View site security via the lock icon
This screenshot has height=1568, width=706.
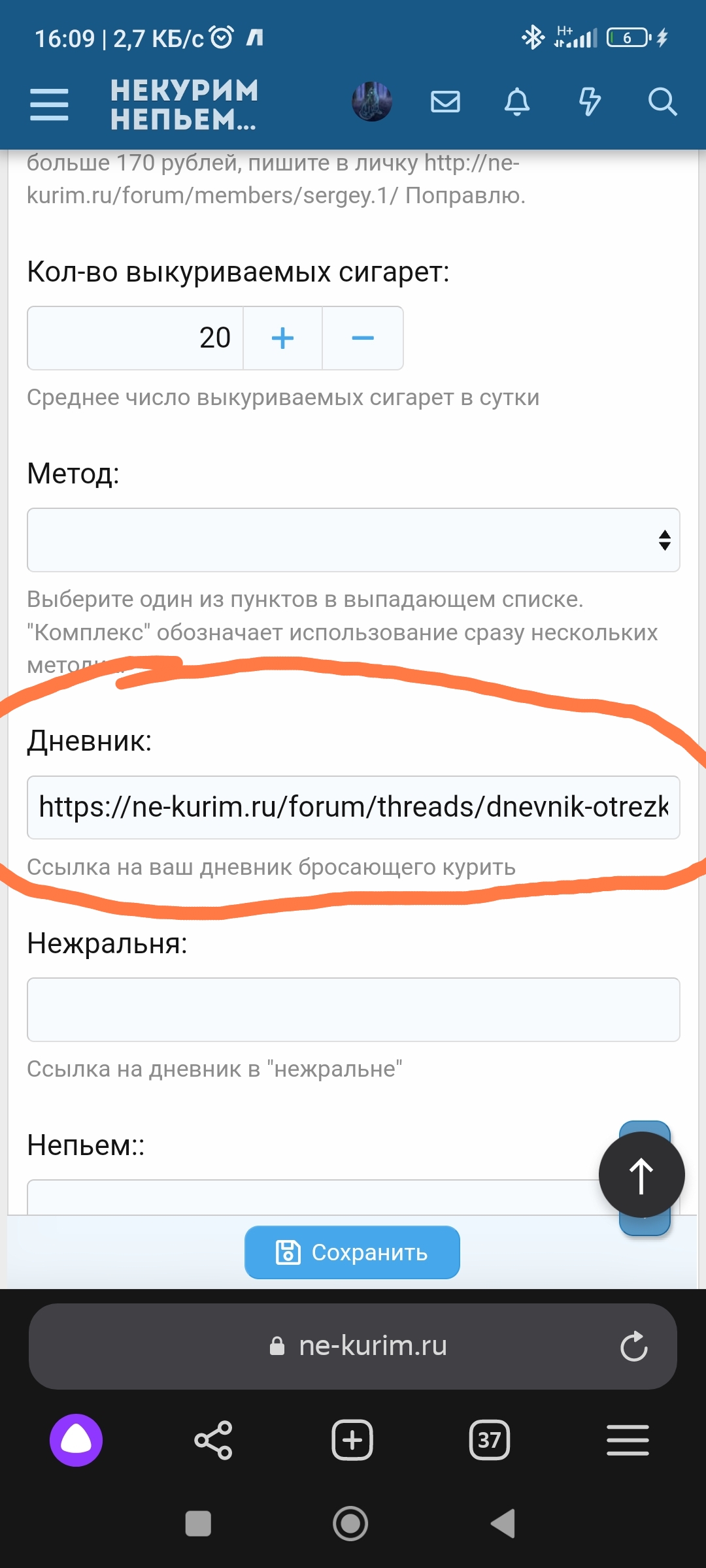pyautogui.click(x=277, y=1347)
